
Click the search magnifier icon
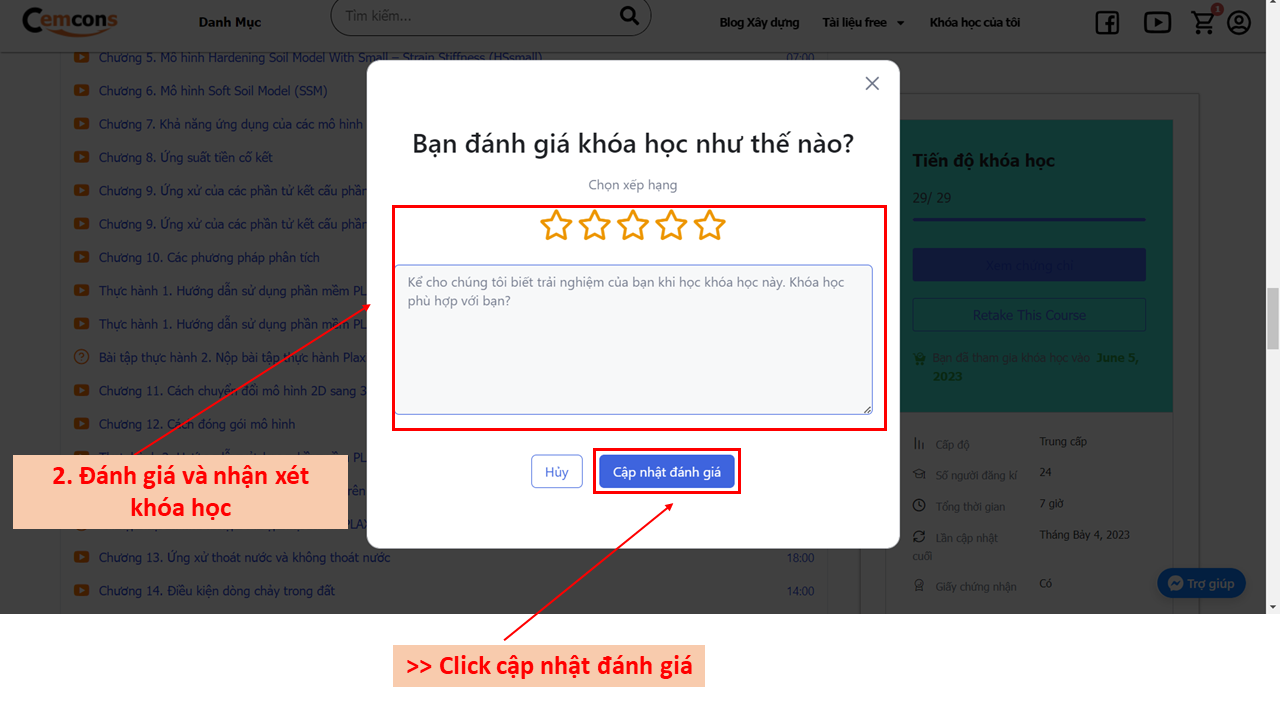coord(629,15)
